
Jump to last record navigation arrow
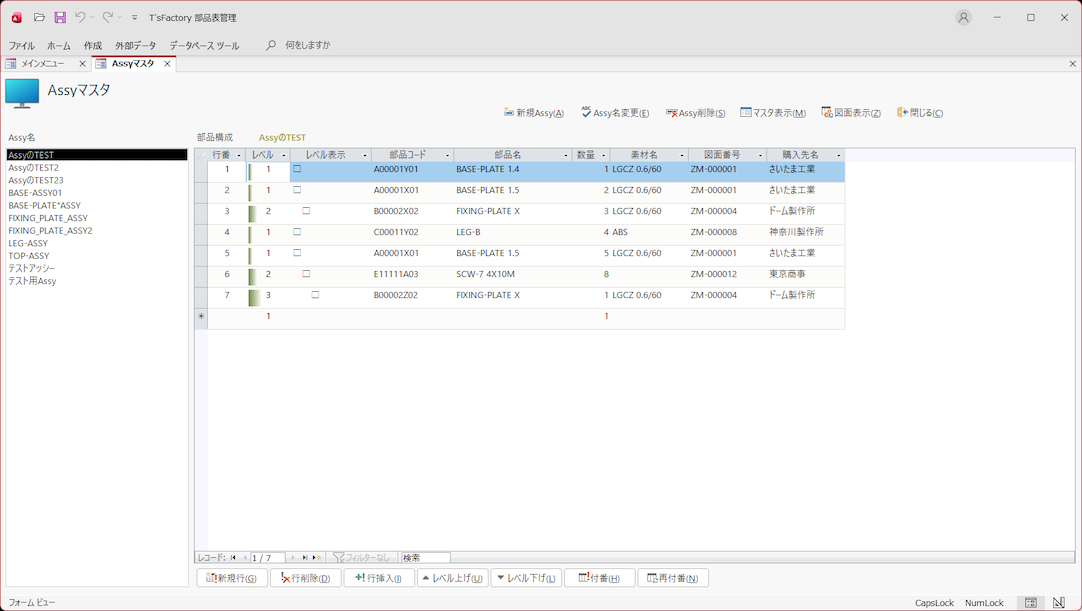[305, 558]
